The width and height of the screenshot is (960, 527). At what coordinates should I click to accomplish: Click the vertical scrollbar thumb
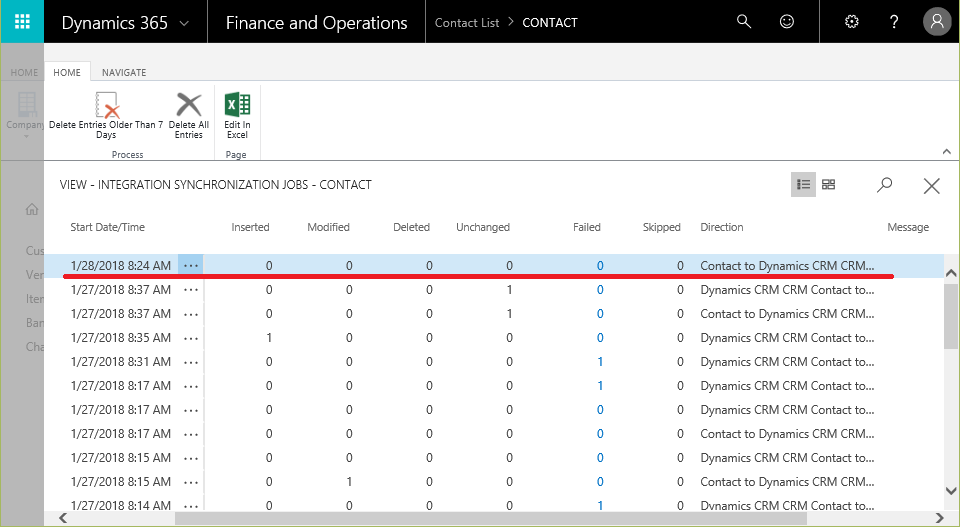point(951,315)
